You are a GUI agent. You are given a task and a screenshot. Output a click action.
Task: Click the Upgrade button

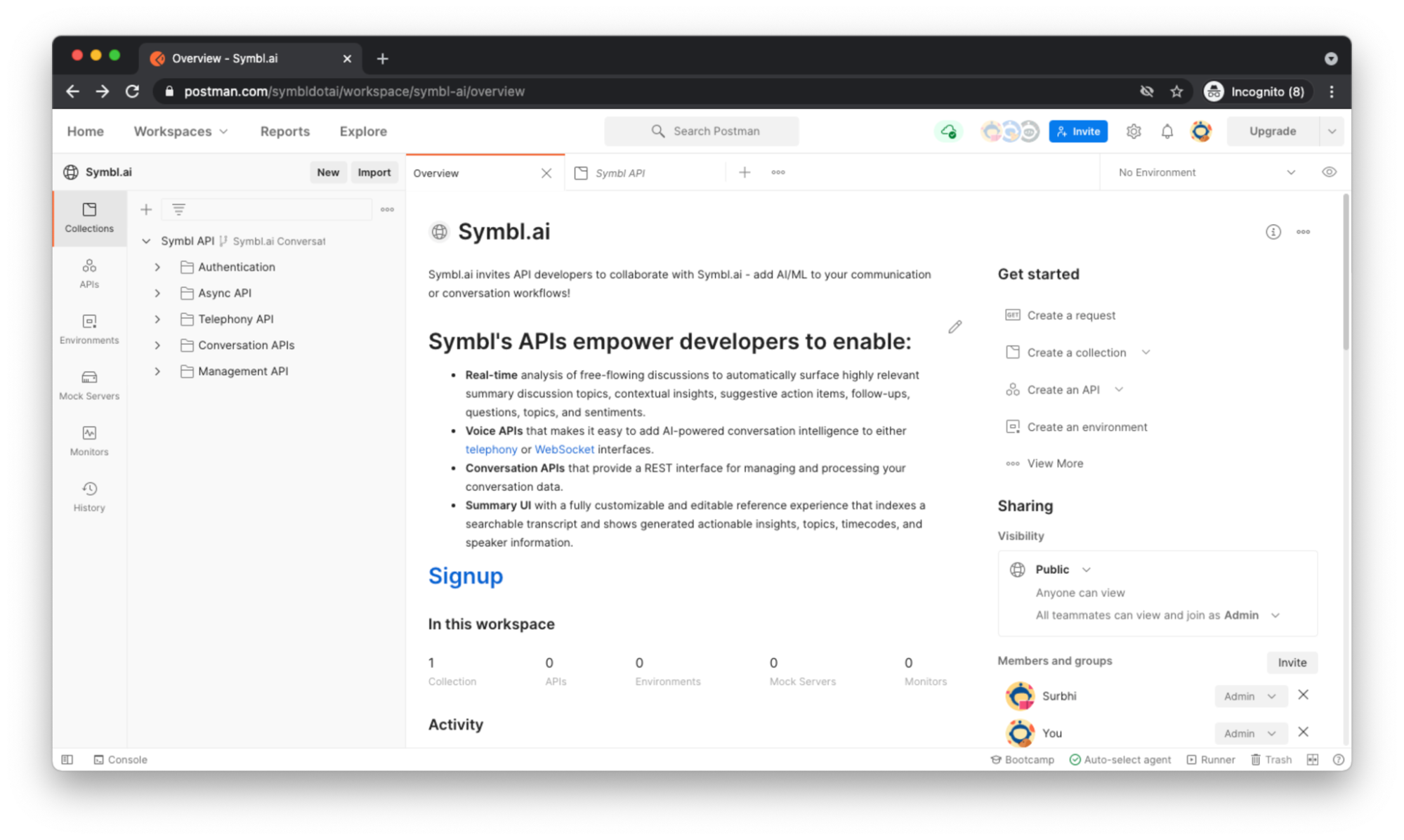point(1272,131)
